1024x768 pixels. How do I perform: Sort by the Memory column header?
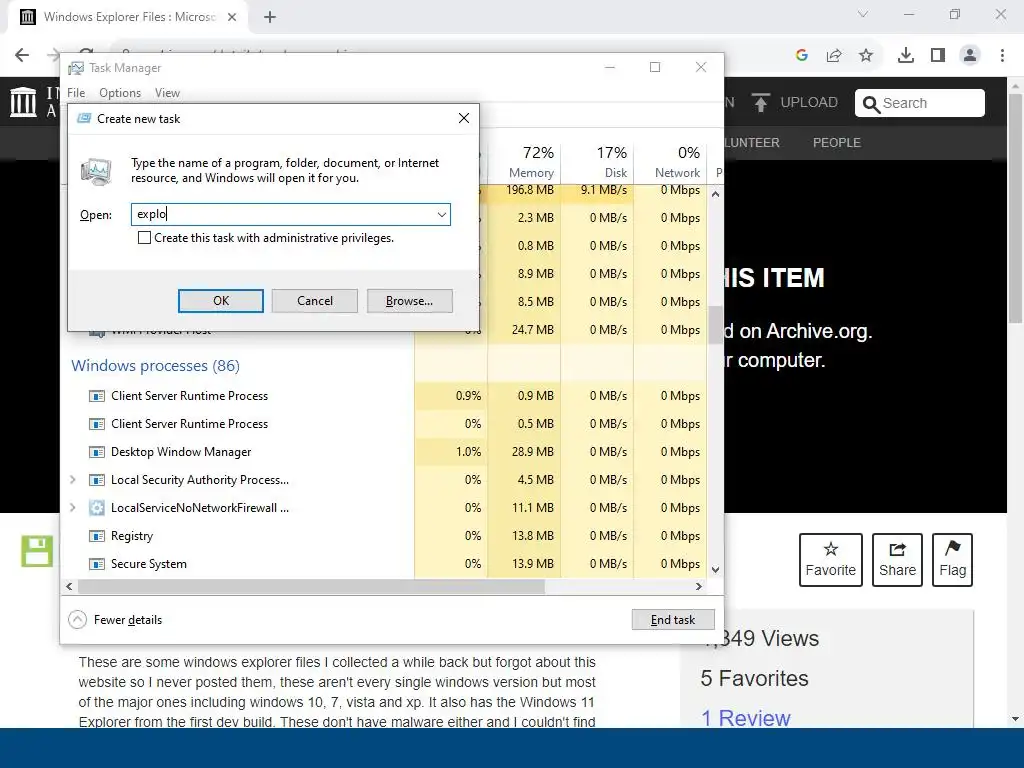click(x=524, y=162)
